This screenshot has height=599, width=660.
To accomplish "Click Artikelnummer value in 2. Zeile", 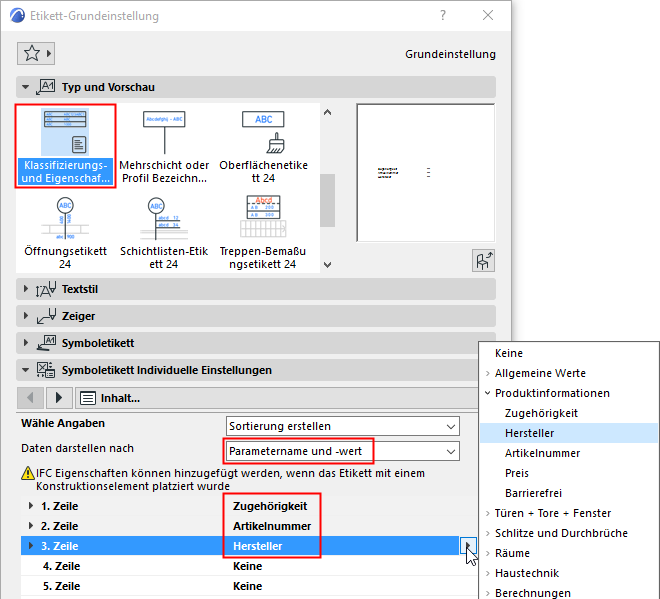I will tap(272, 526).
